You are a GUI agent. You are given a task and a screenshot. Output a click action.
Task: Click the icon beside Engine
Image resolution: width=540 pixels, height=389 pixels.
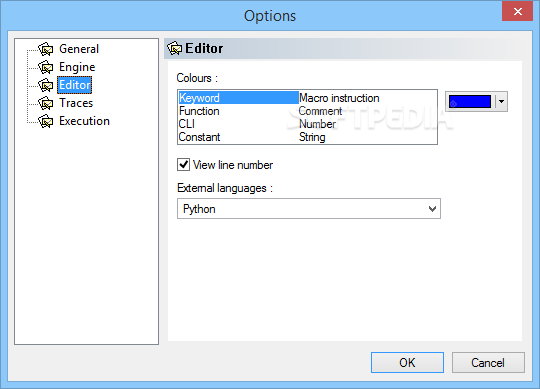pyautogui.click(x=45, y=67)
